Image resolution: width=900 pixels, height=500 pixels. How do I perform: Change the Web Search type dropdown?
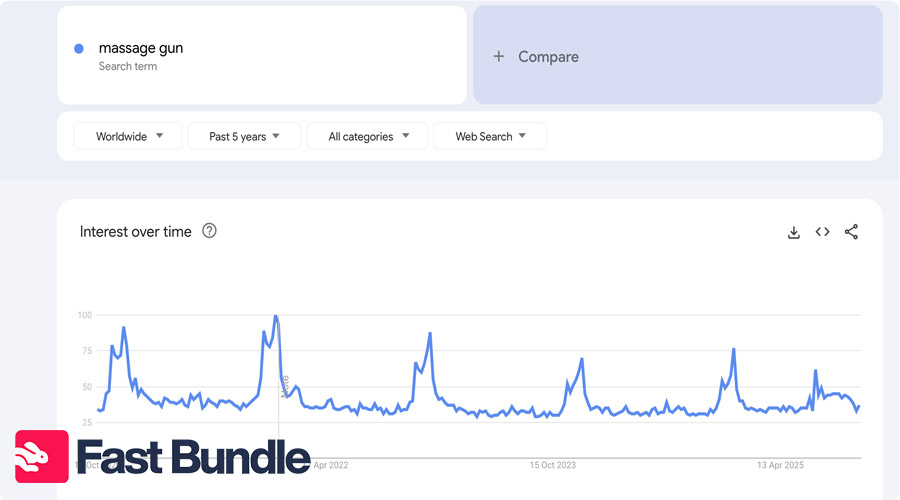(490, 136)
